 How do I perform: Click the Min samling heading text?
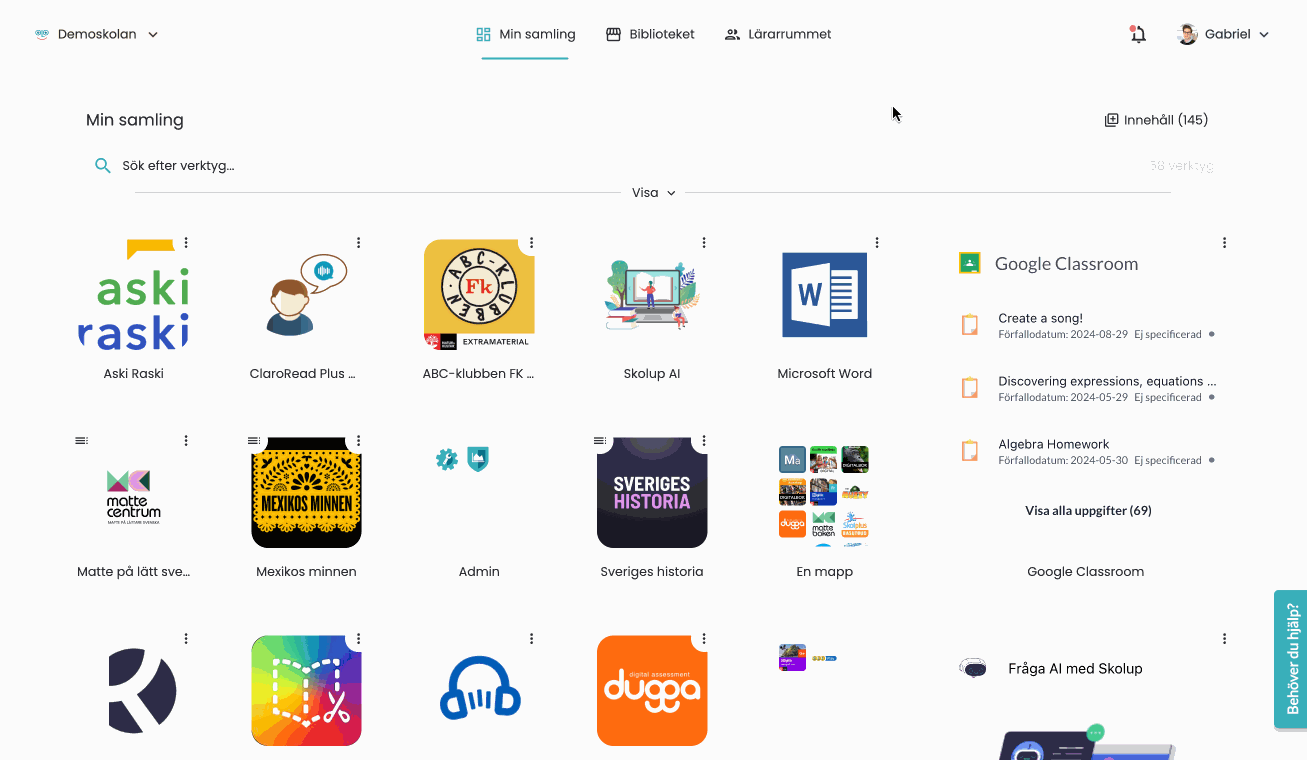[135, 120]
